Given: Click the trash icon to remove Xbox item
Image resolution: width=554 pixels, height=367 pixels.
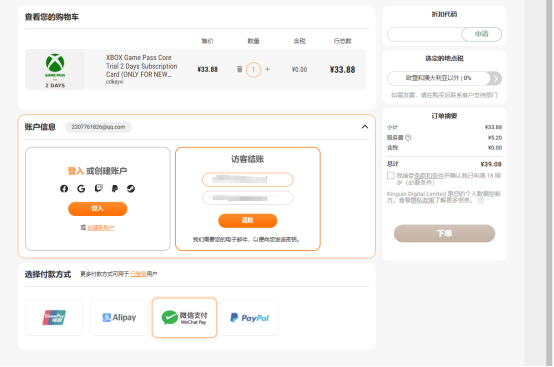Looking at the screenshot, I should click(239, 69).
